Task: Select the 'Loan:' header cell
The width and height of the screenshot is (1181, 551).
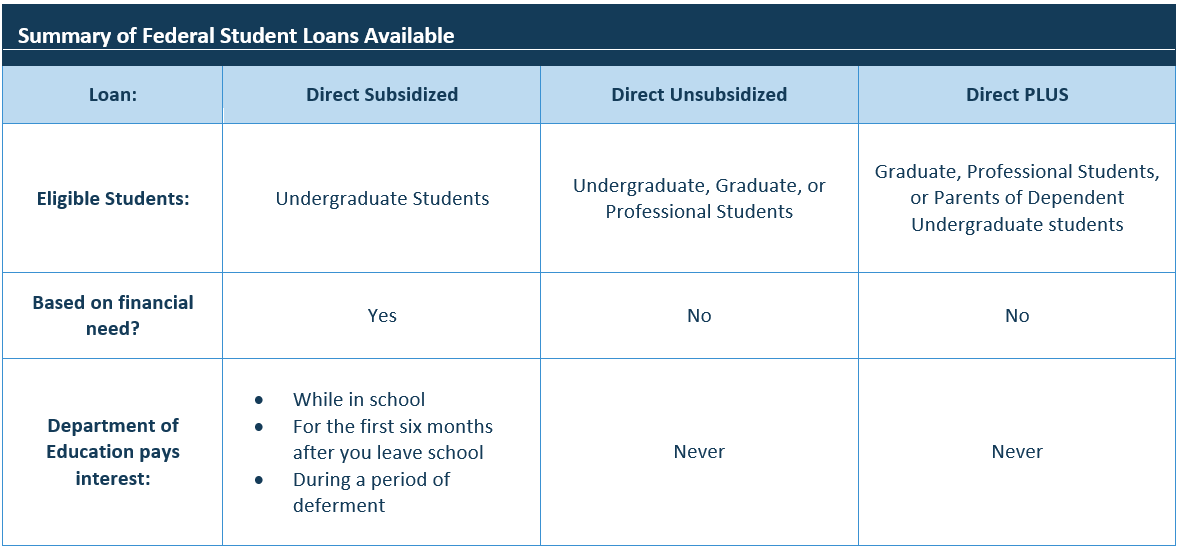Action: (x=112, y=95)
